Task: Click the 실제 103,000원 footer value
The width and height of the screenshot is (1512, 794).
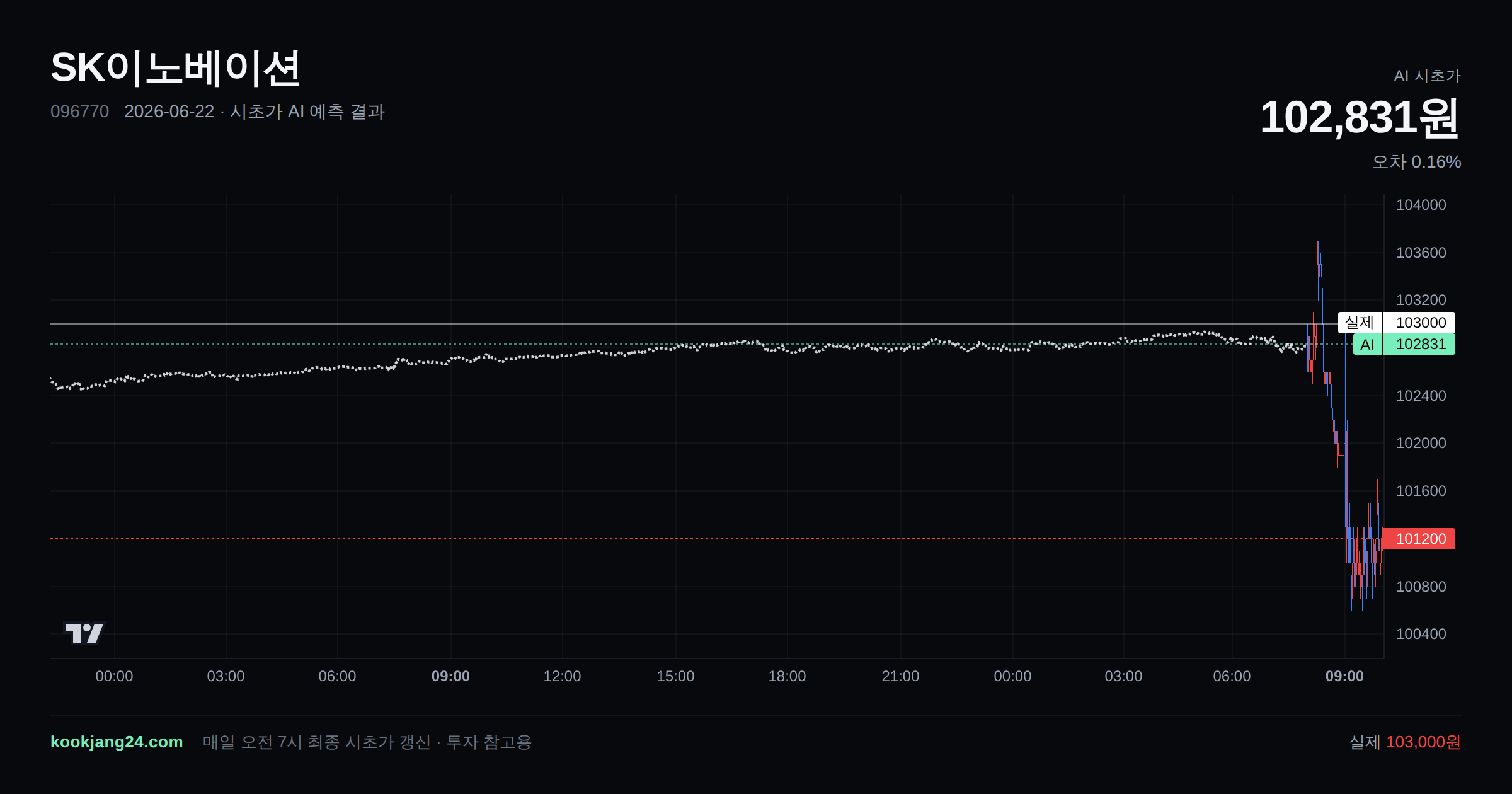Action: (1405, 742)
